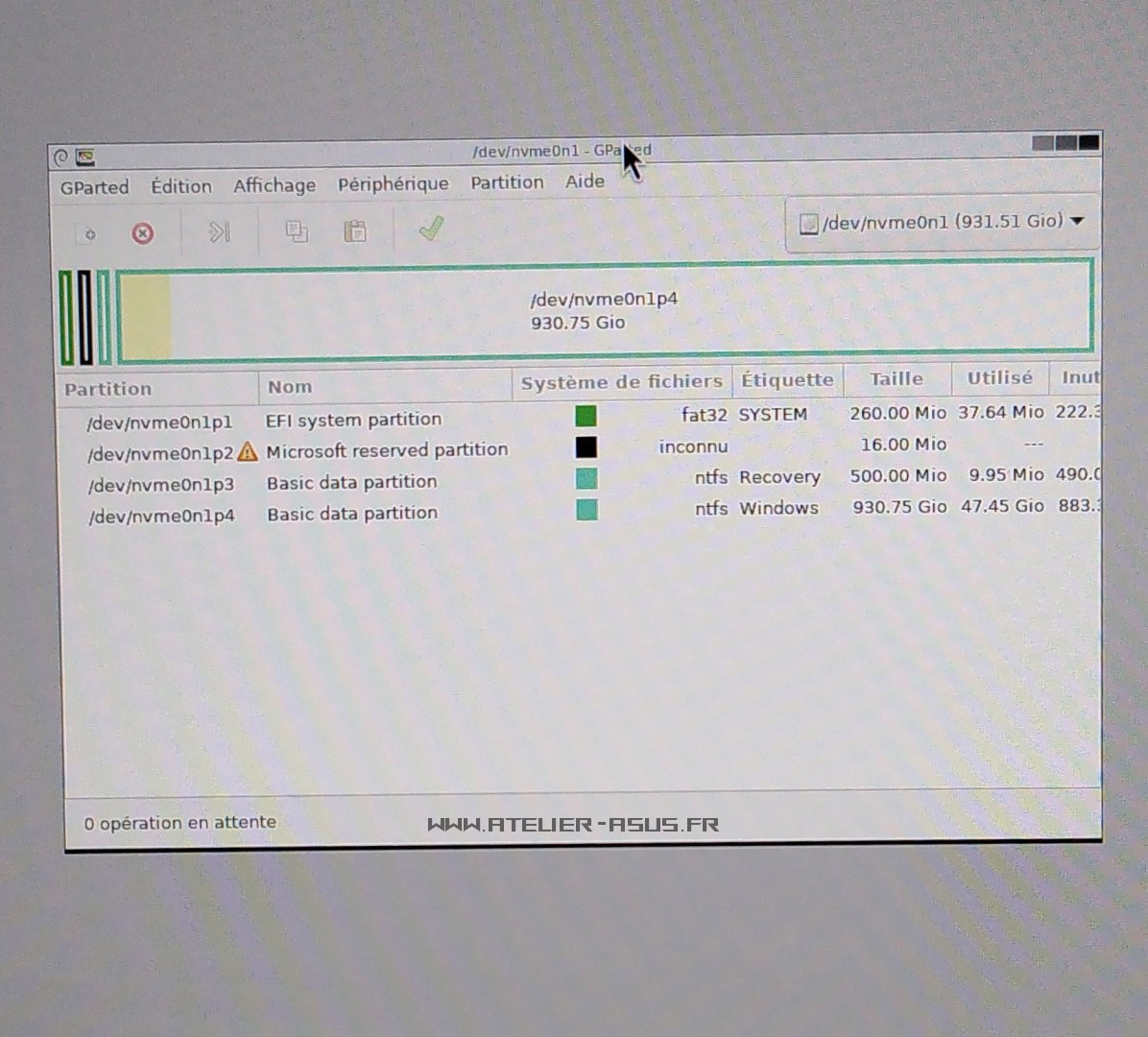Open the Partition menu in menu bar
1148x1037 pixels.
click(x=507, y=182)
